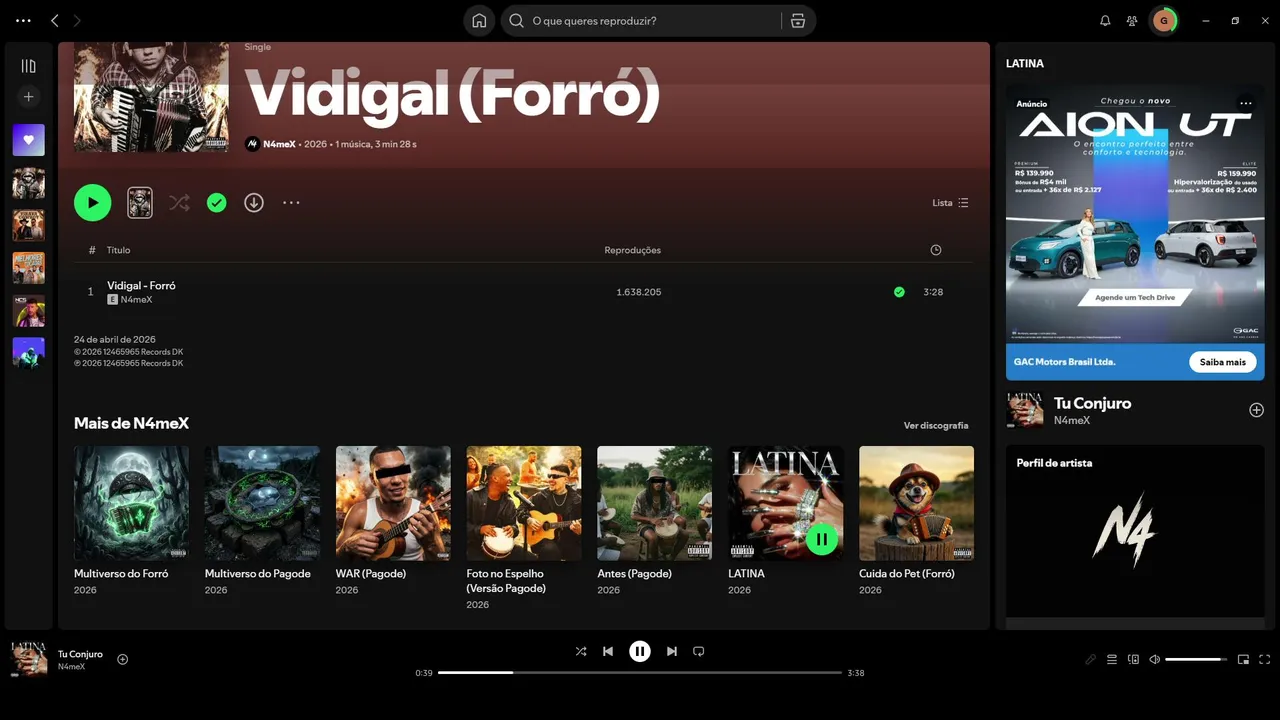Open the queue

pos(1112,659)
